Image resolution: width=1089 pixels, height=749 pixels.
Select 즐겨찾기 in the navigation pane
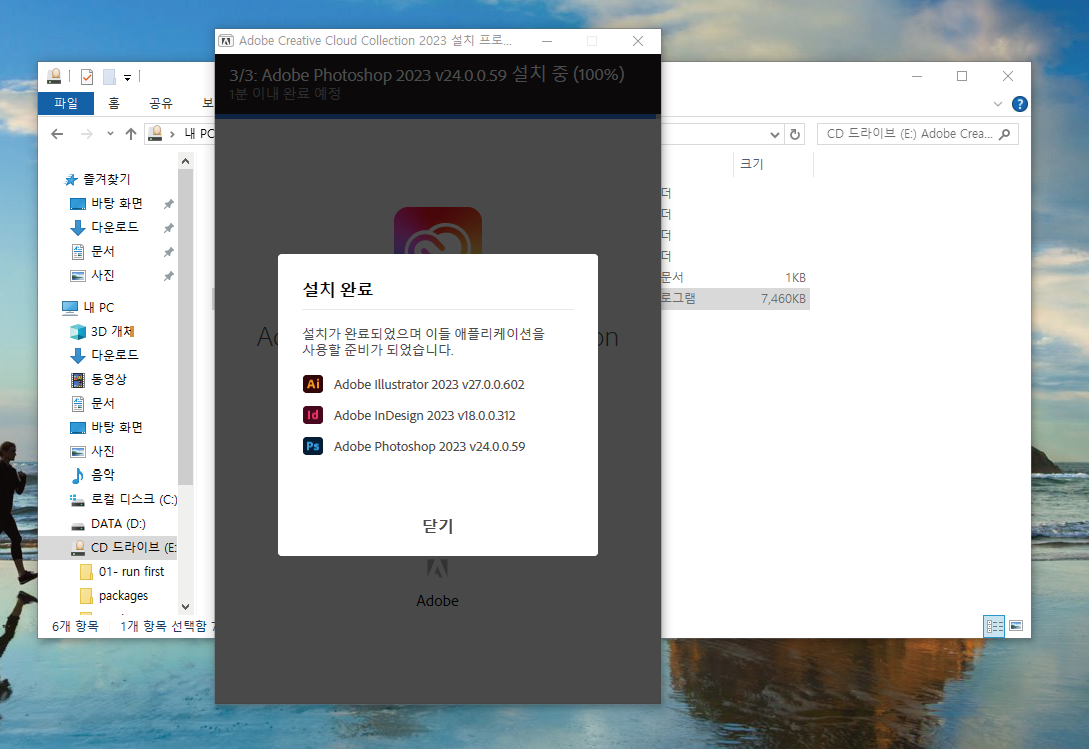click(x=106, y=179)
